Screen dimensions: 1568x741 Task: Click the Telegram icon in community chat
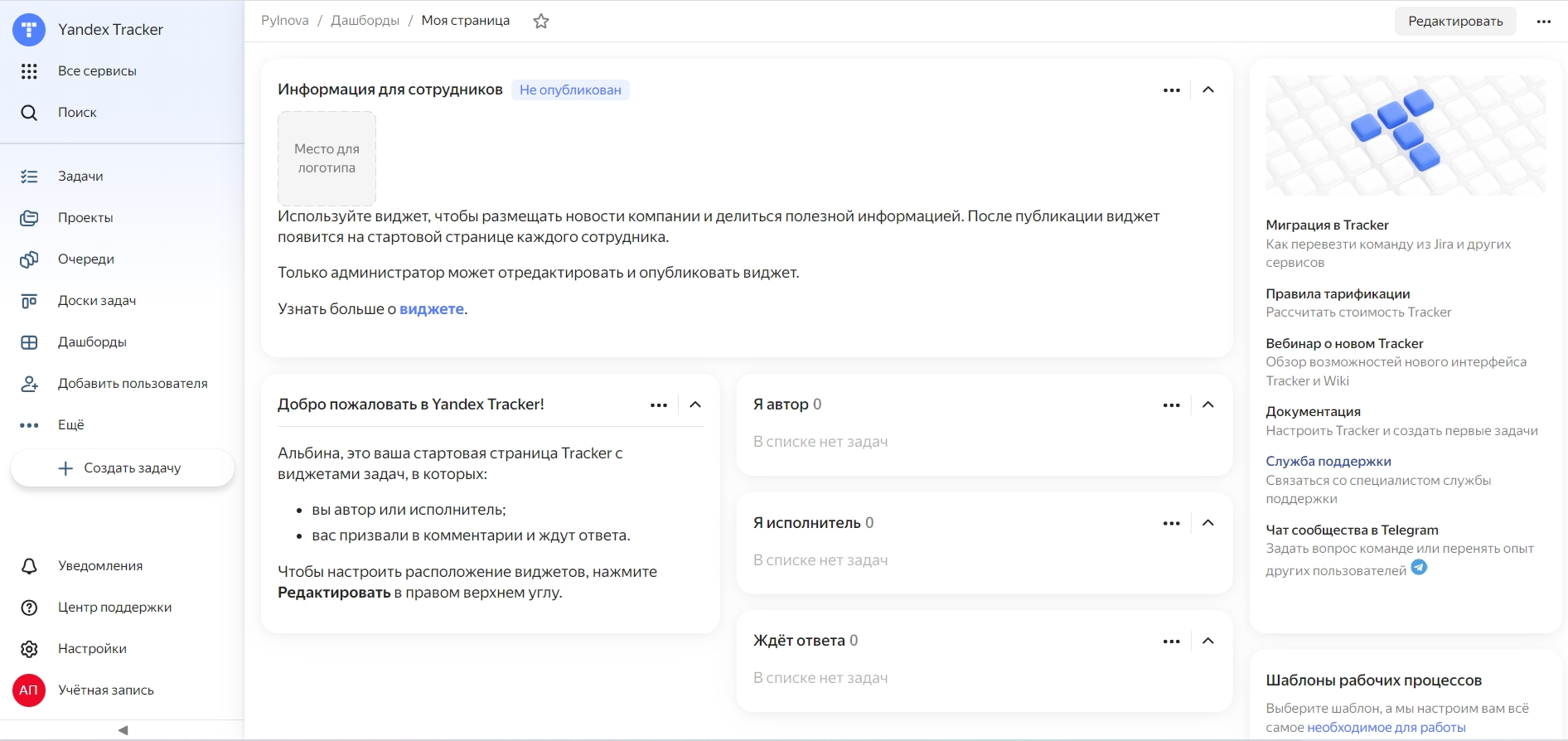pos(1419,568)
